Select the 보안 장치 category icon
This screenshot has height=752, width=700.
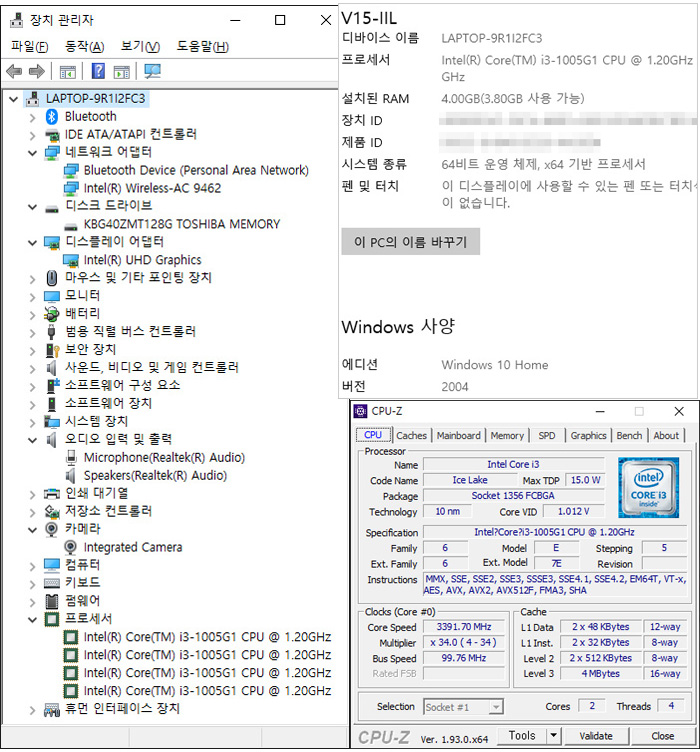pyautogui.click(x=52, y=350)
